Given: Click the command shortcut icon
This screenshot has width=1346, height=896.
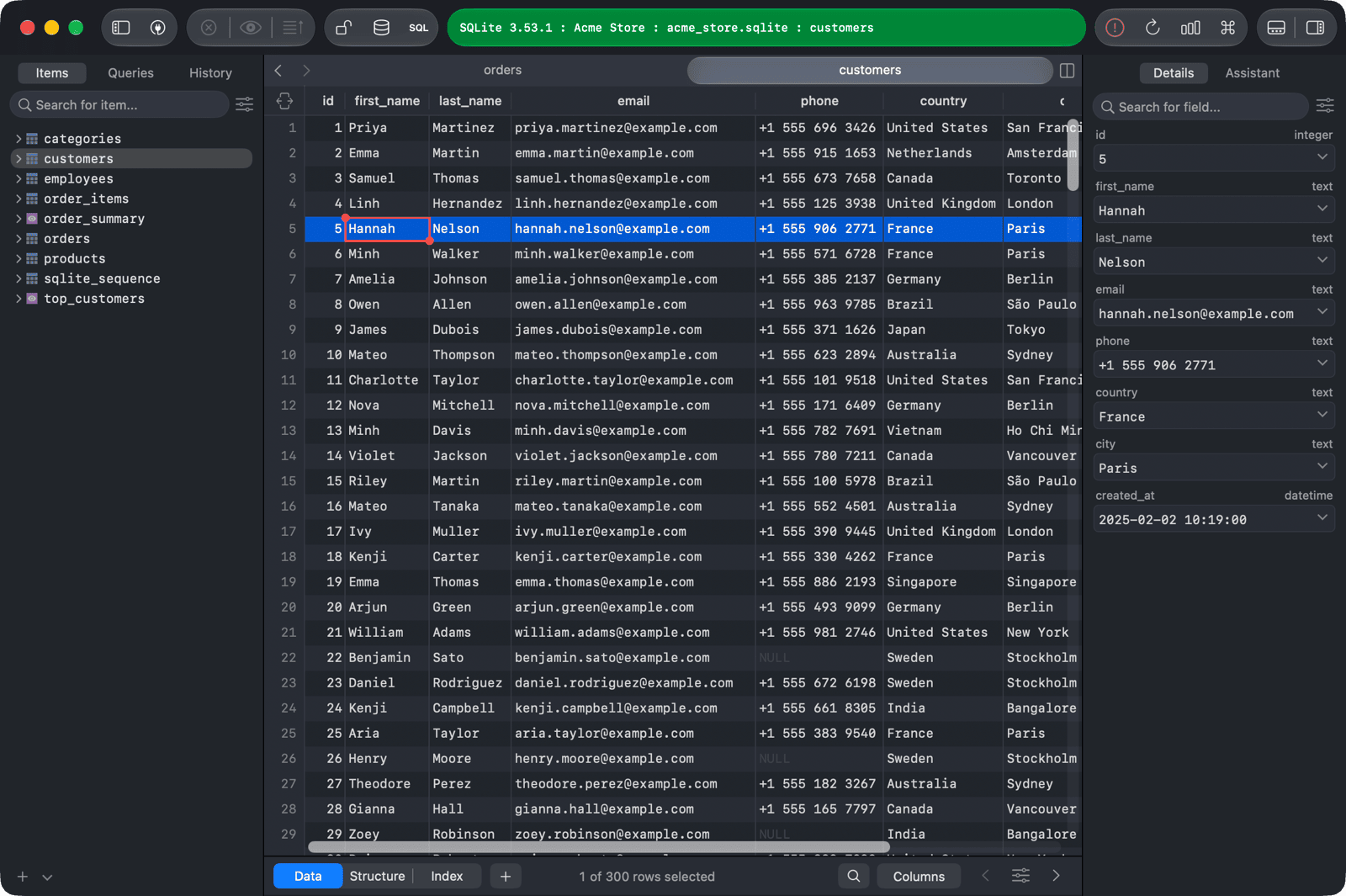Looking at the screenshot, I should pyautogui.click(x=1227, y=28).
